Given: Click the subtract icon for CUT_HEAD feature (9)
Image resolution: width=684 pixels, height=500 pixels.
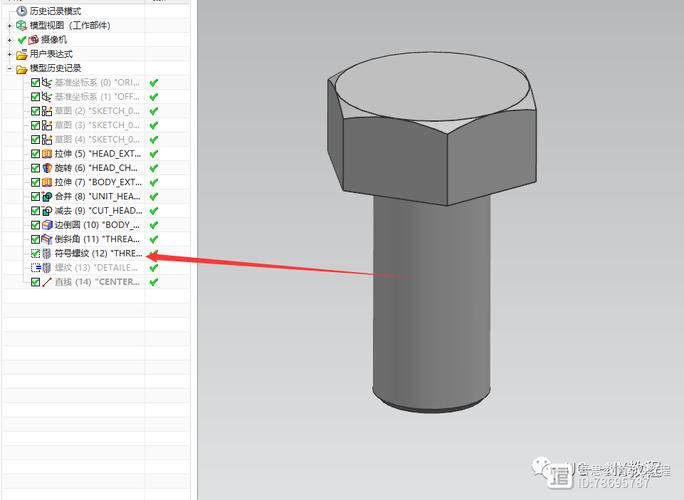Looking at the screenshot, I should coord(47,211).
